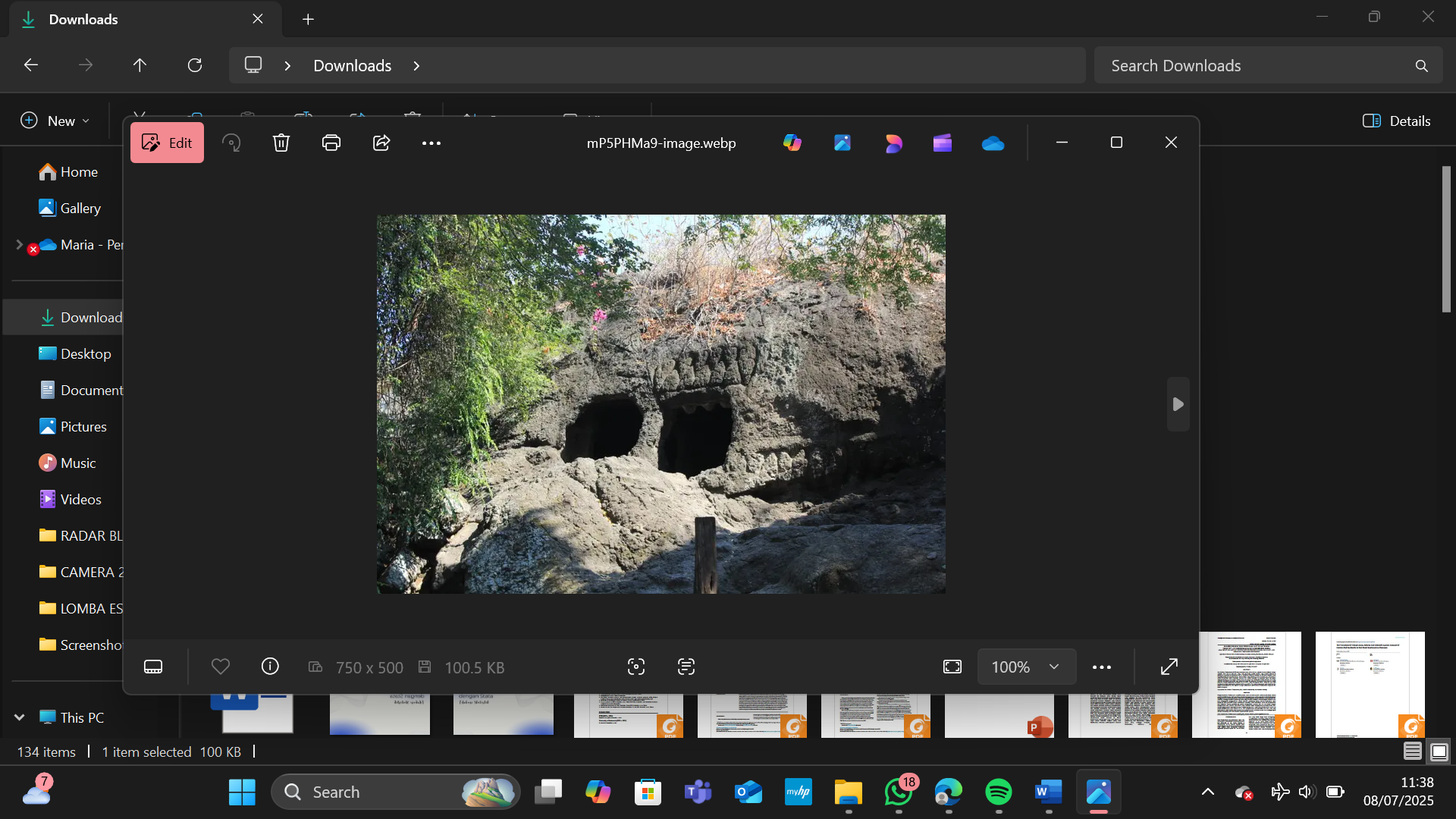Toggle the Details pane in Explorer
1456x819 pixels.
coord(1396,121)
